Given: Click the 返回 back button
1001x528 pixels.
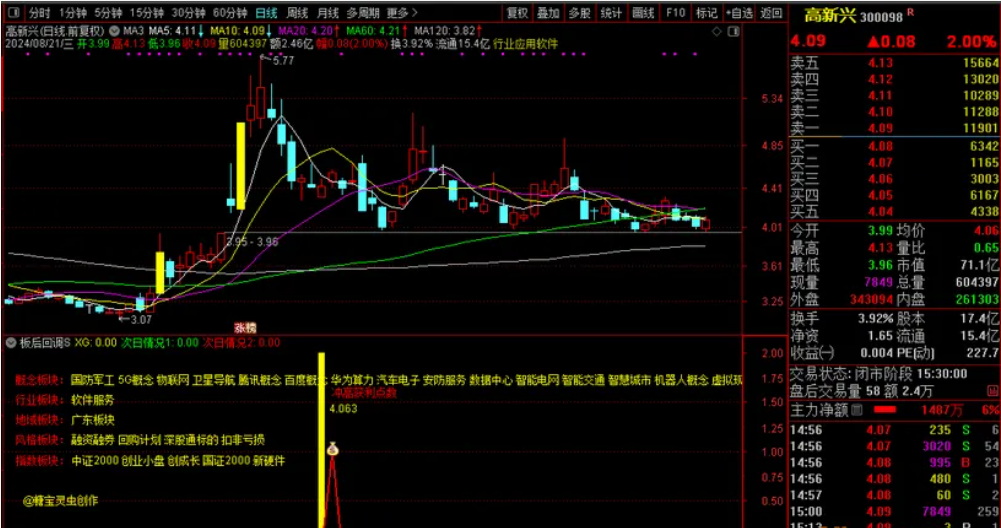Looking at the screenshot, I should pos(771,14).
